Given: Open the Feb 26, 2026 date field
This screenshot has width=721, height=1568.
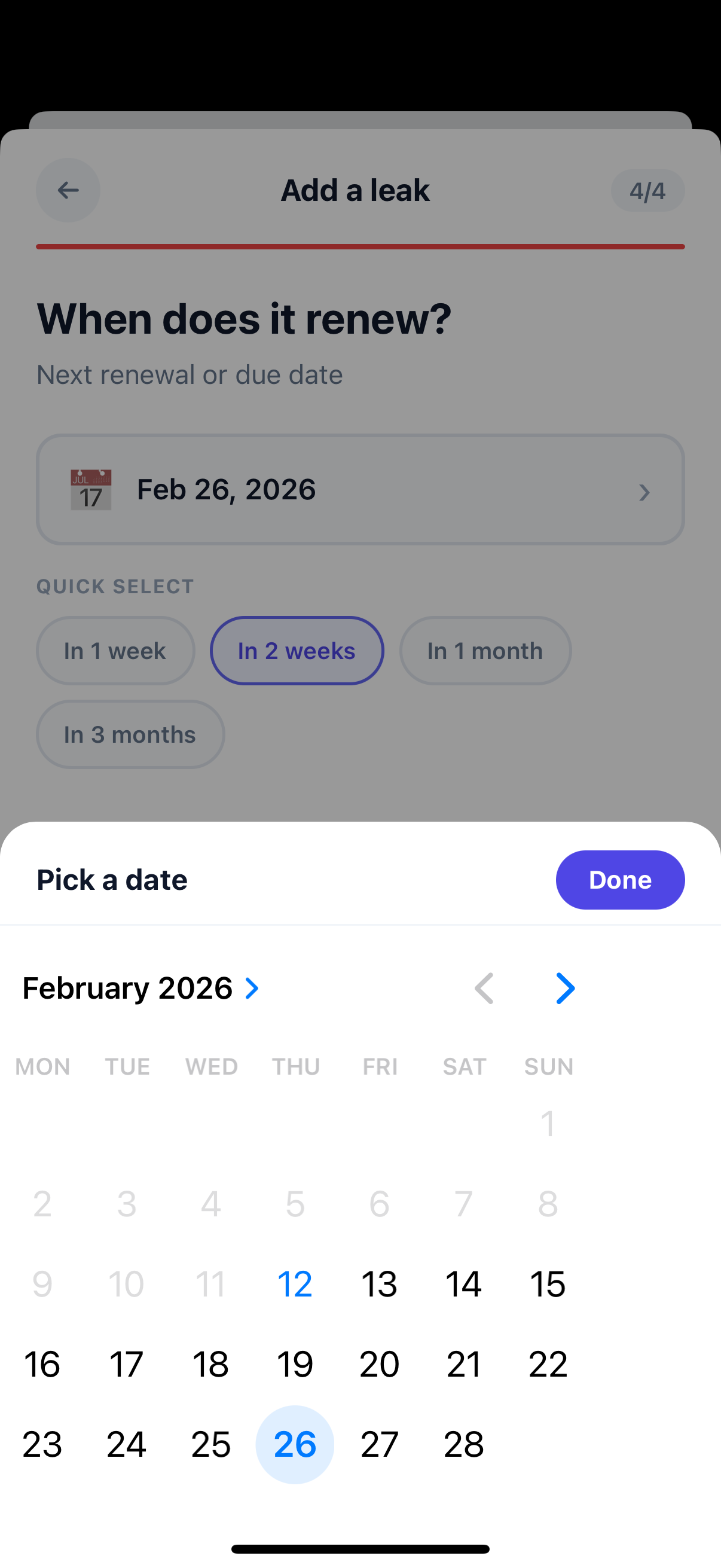Looking at the screenshot, I should click(360, 489).
